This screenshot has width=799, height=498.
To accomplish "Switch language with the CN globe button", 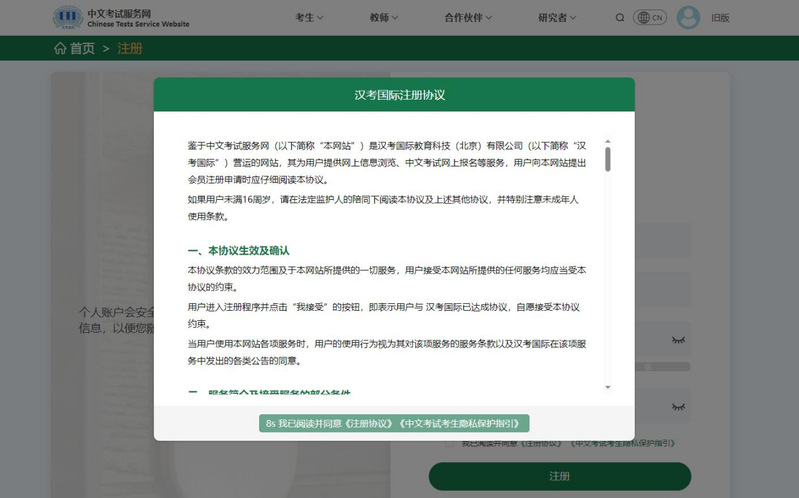I will point(650,17).
